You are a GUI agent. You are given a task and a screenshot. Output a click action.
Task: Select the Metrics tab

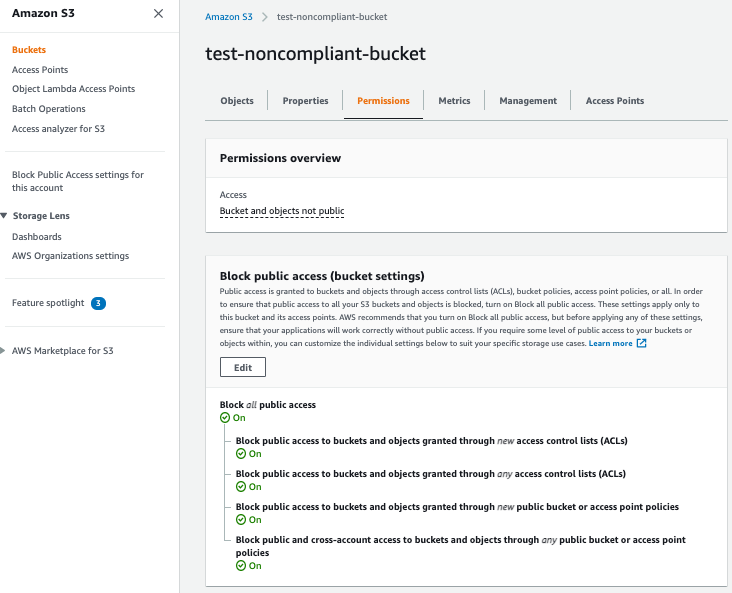(x=454, y=101)
